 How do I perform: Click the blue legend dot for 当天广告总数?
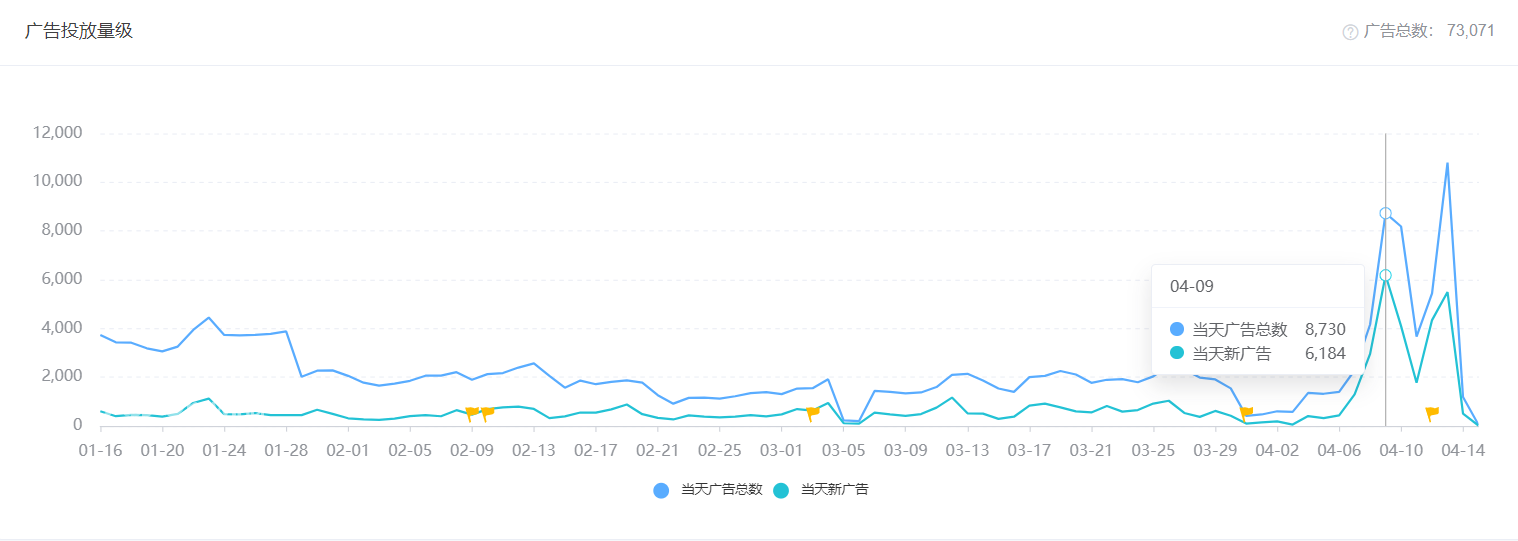point(661,490)
